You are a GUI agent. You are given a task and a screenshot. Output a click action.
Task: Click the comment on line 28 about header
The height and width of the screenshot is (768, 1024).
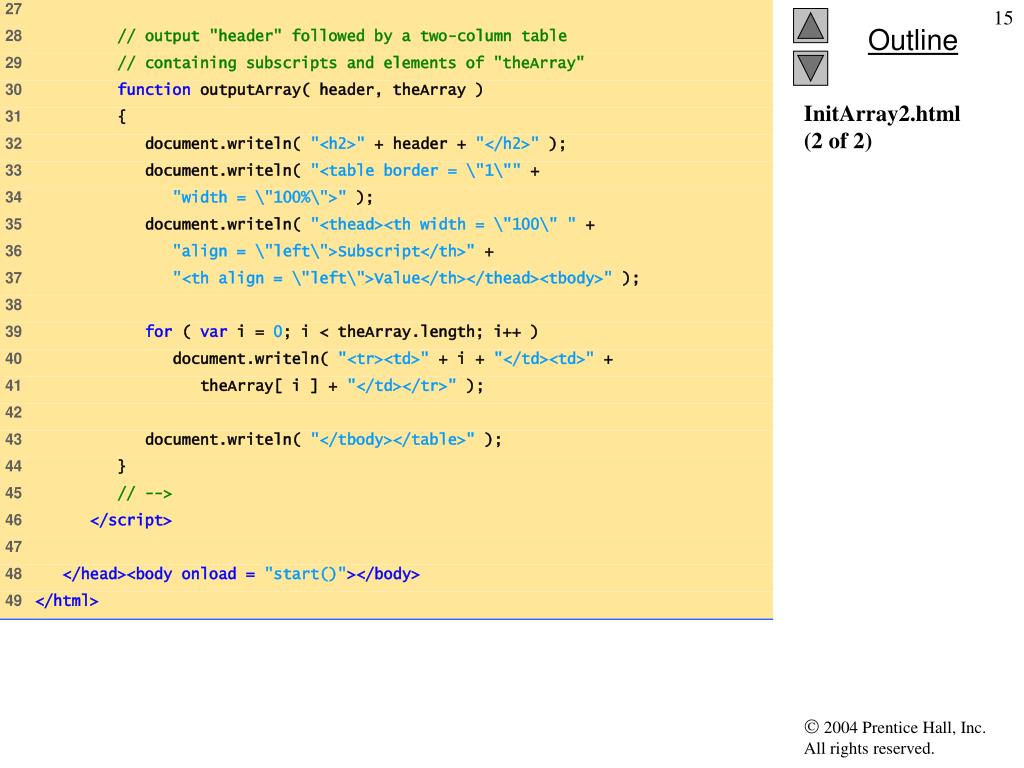coord(342,36)
